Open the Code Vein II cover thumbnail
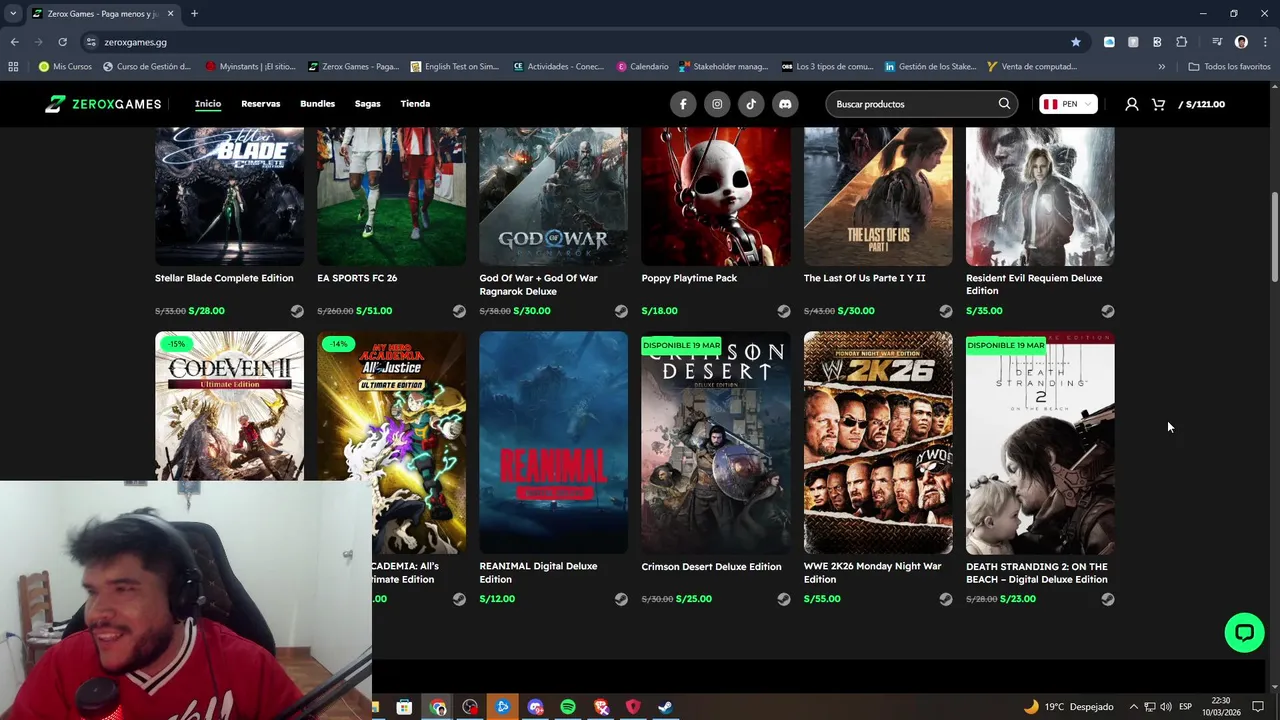This screenshot has width=1280, height=720. click(229, 406)
